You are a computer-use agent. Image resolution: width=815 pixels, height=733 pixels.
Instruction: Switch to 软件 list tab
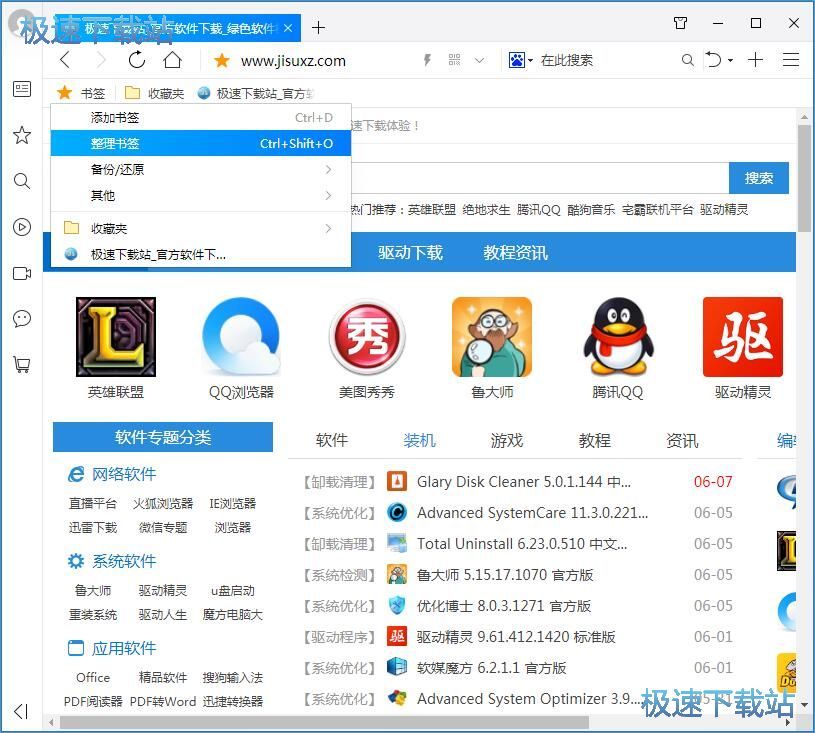tap(332, 440)
